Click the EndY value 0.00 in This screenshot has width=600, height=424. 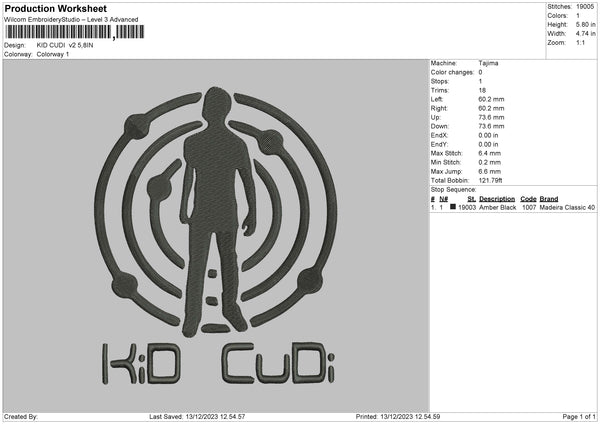tap(488, 144)
